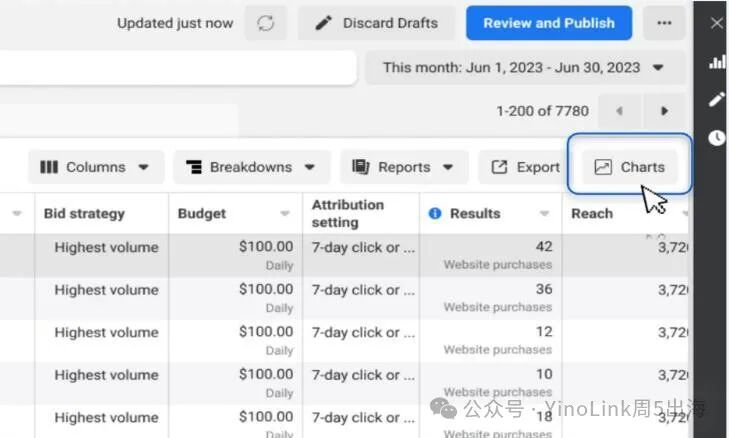729x438 pixels.
Task: Click the search filter input field
Action: click(177, 67)
